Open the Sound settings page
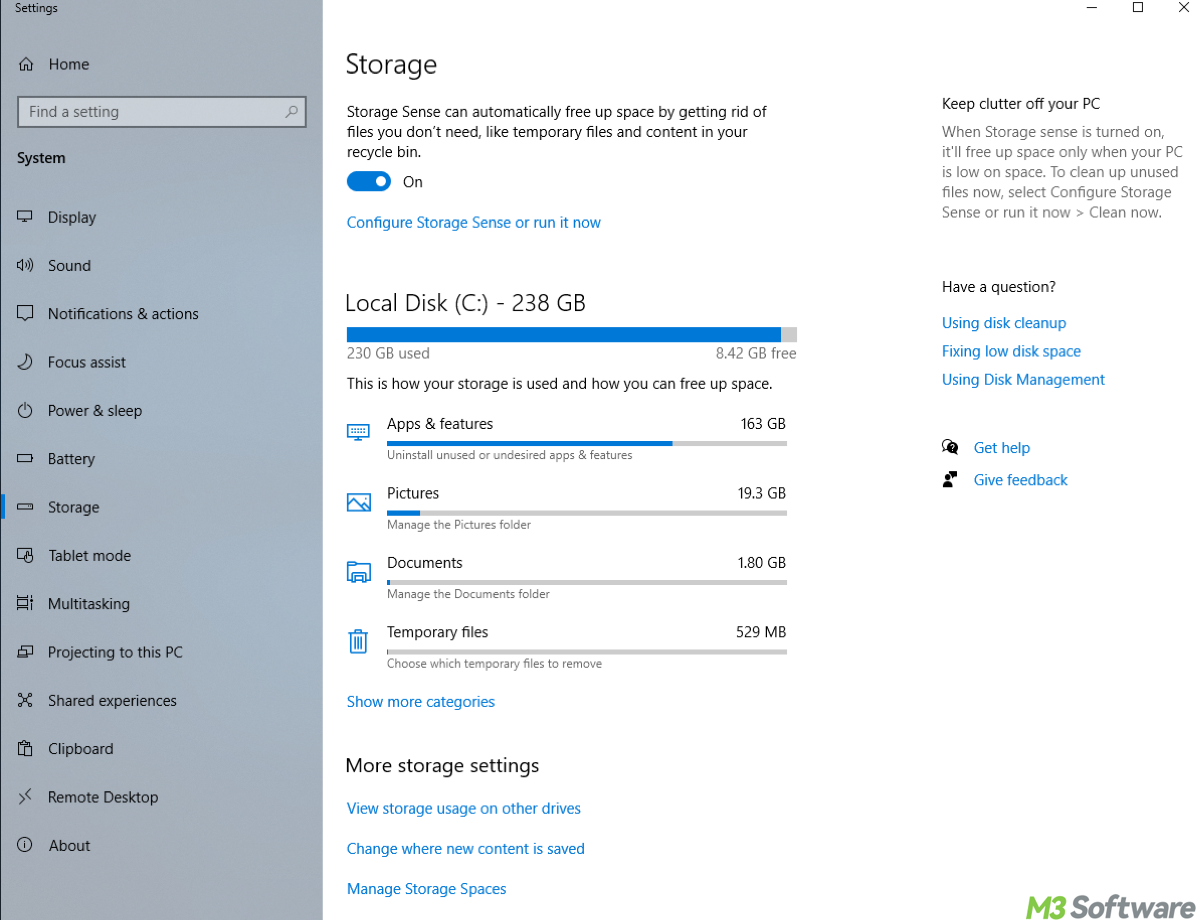Screen dimensions: 1200x920 pyautogui.click(x=69, y=265)
